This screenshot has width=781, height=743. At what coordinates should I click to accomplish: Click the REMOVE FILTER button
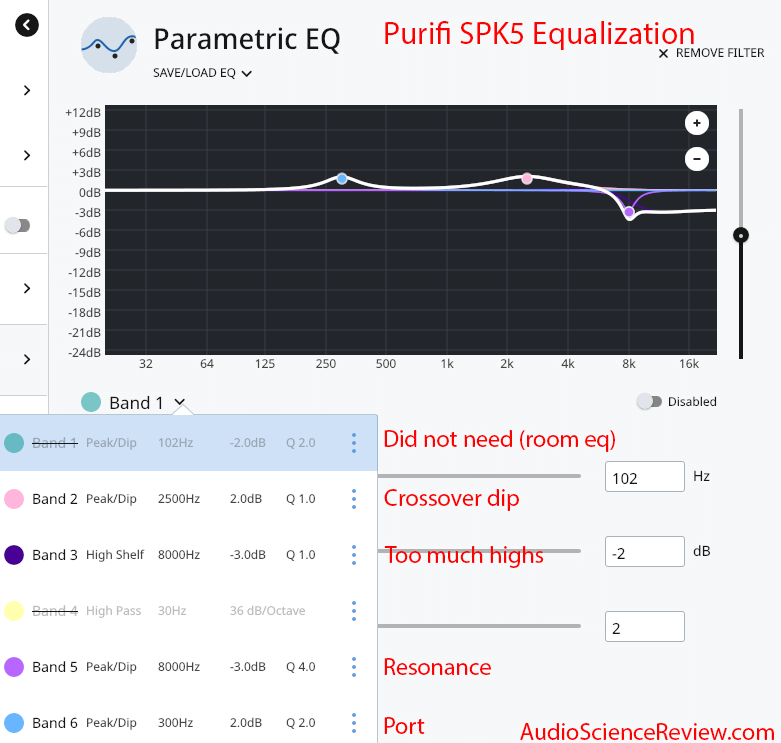coord(711,53)
